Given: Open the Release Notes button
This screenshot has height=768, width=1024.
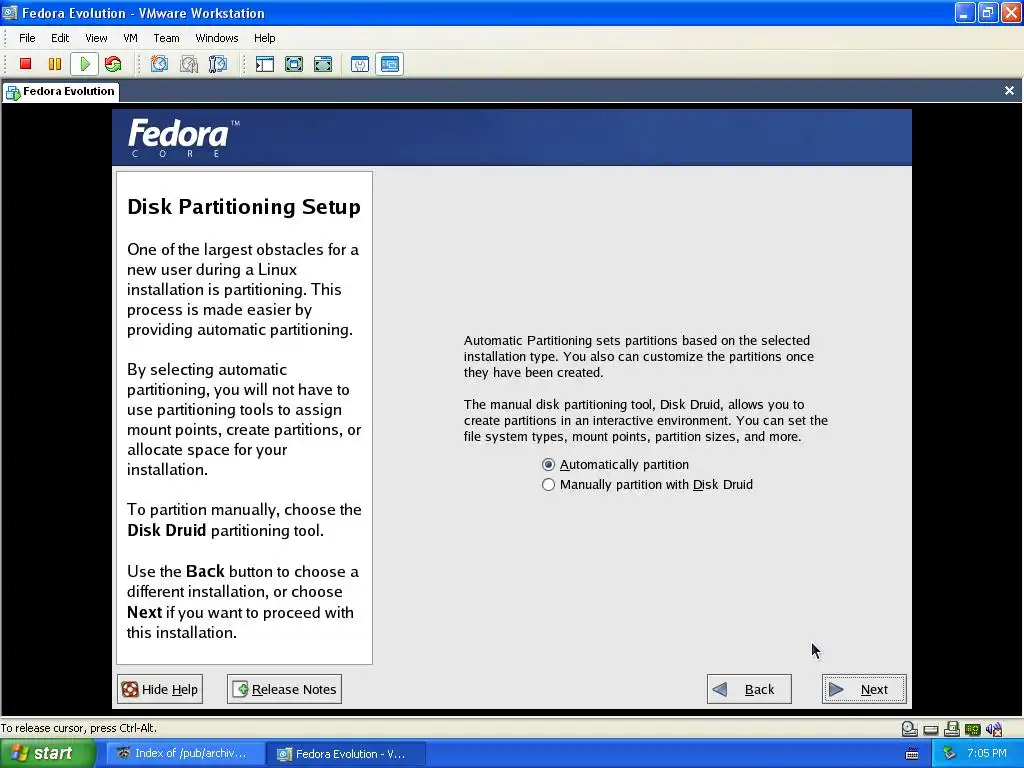Looking at the screenshot, I should click(x=284, y=690).
